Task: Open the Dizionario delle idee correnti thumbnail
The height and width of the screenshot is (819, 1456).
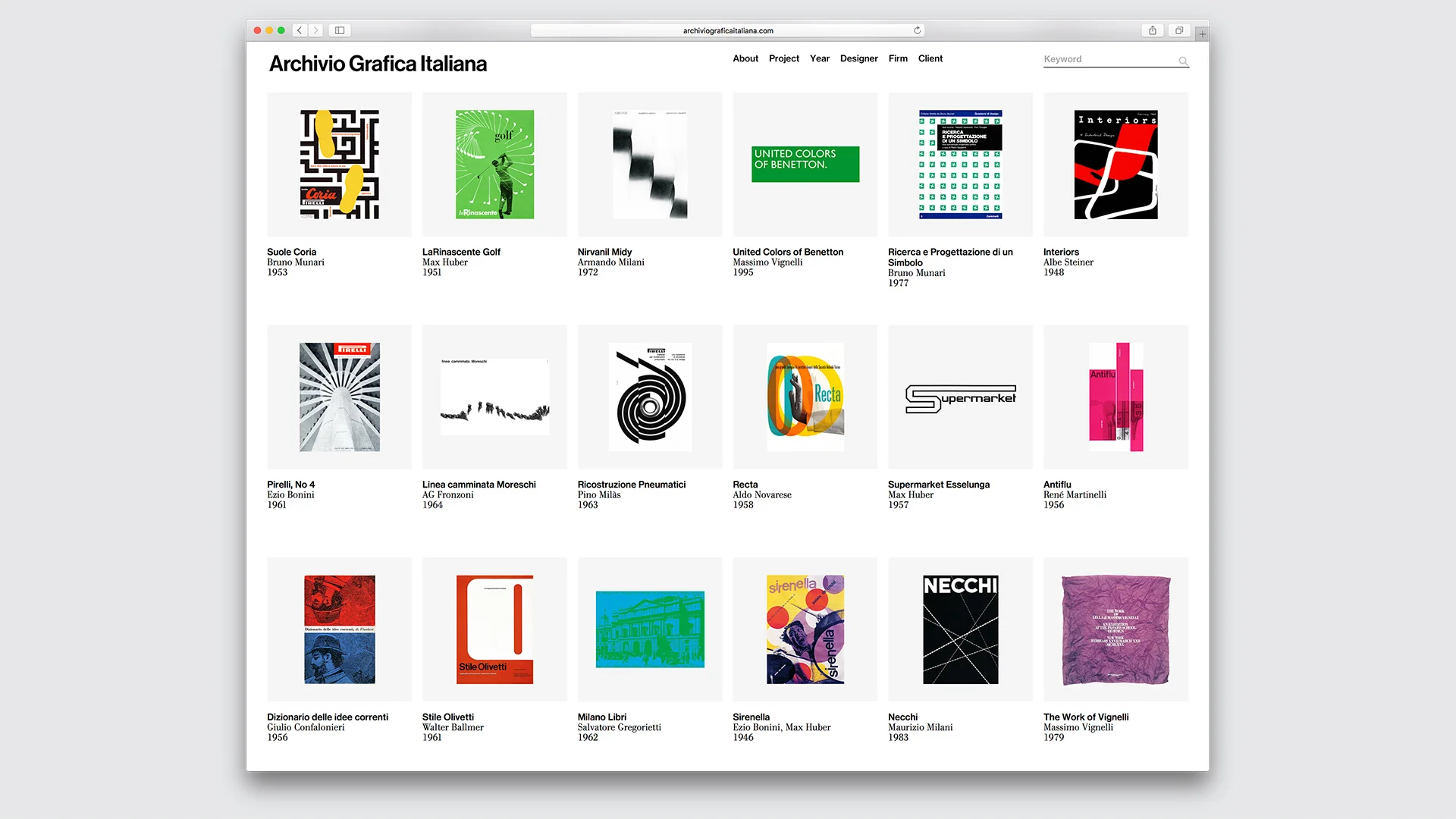Action: (x=339, y=629)
